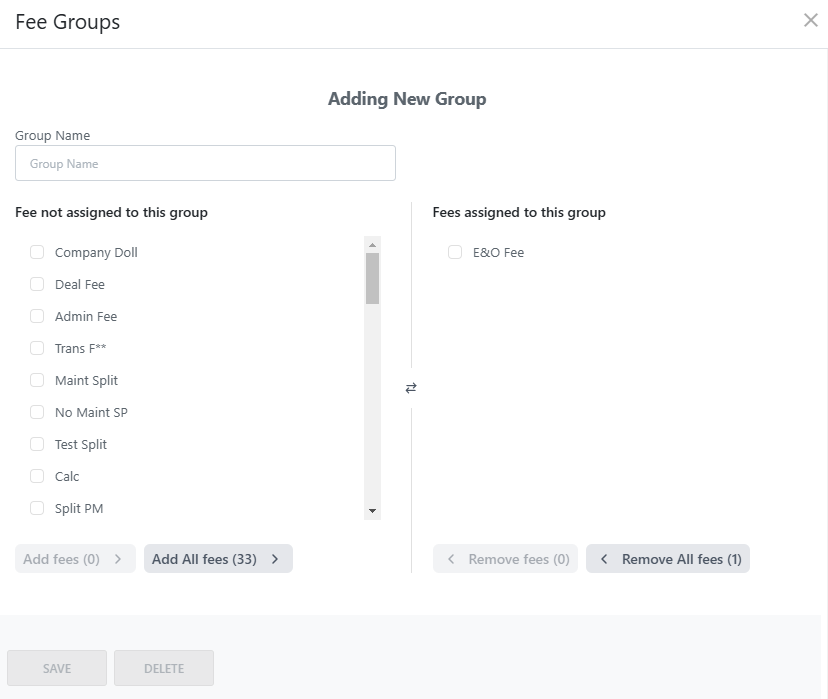Image resolution: width=828 pixels, height=699 pixels.
Task: Check the Test Split checkbox
Action: coord(37,444)
